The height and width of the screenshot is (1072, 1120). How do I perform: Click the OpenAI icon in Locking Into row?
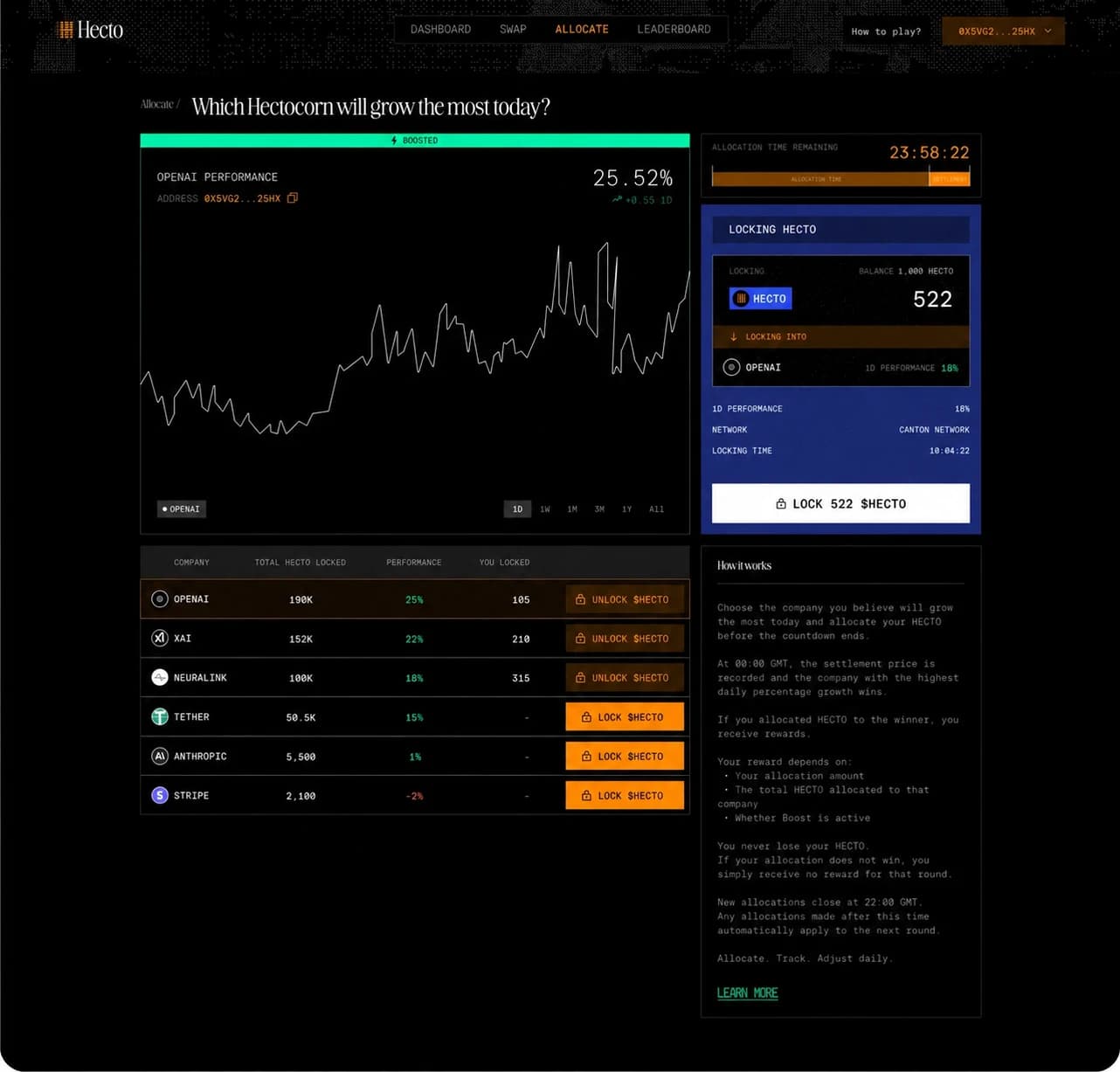(x=732, y=368)
